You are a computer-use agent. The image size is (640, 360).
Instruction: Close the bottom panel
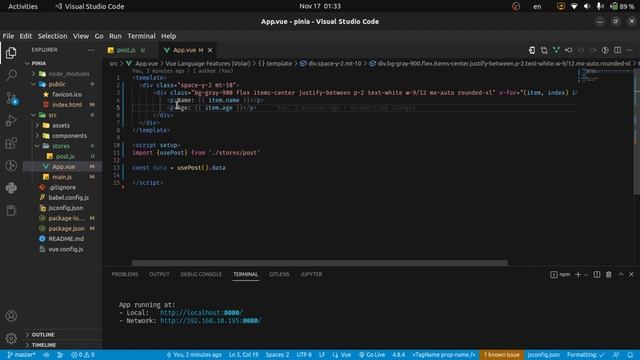pos(631,274)
